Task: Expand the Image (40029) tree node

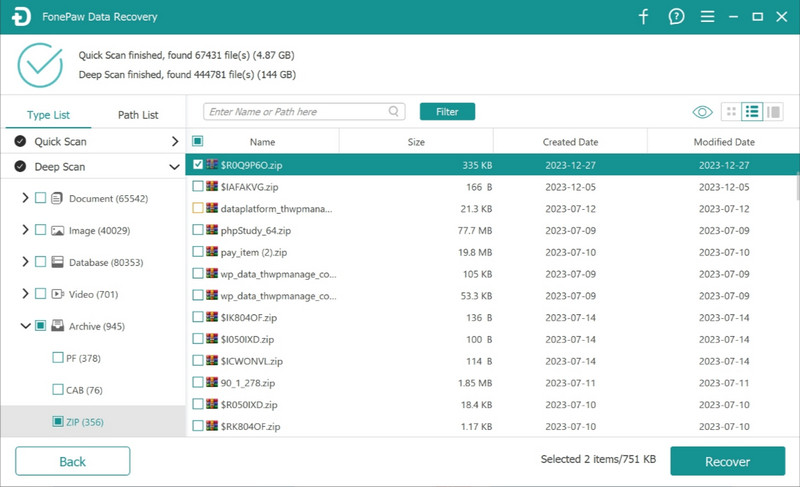Action: coord(25,230)
